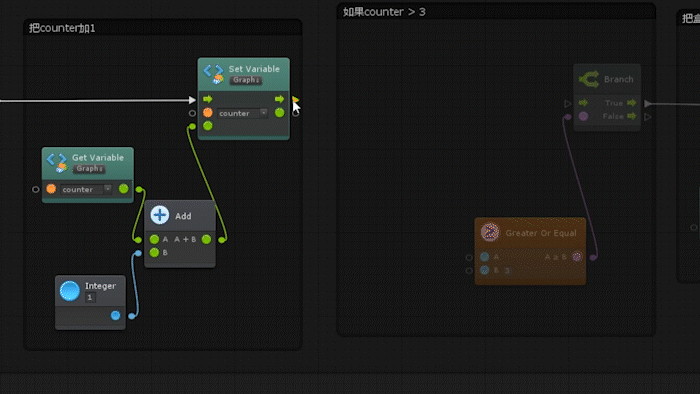This screenshot has height=394, width=700.
Task: Open counter name dropdown on Set Variable
Action: coord(243,113)
